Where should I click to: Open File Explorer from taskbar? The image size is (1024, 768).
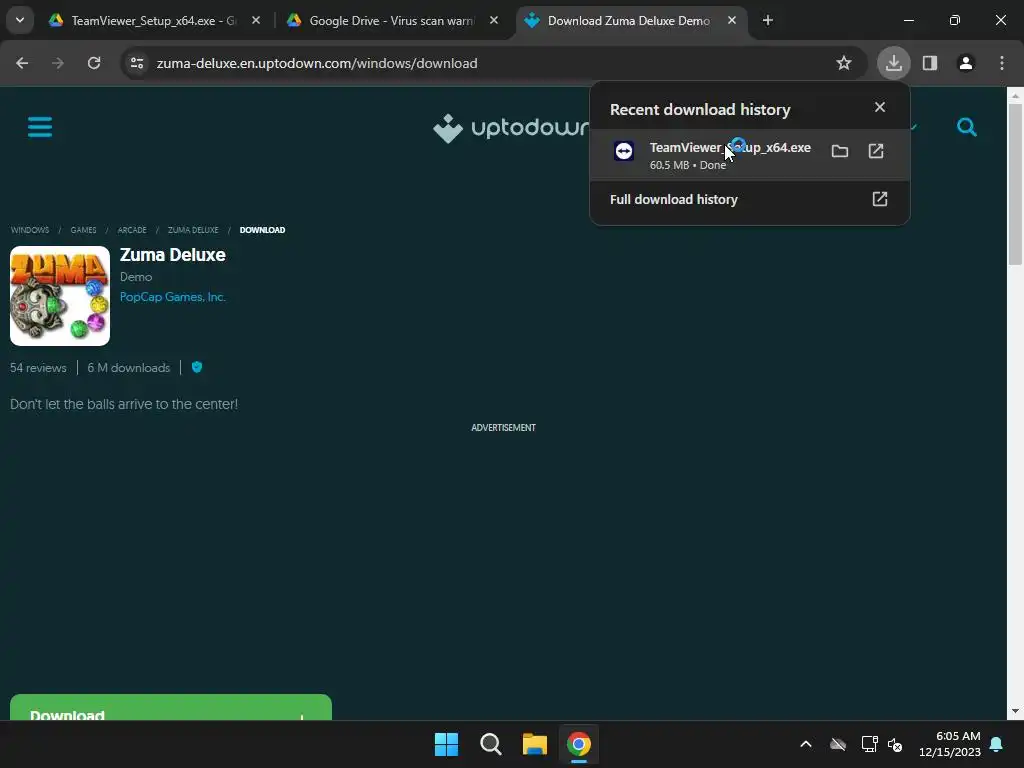click(535, 744)
